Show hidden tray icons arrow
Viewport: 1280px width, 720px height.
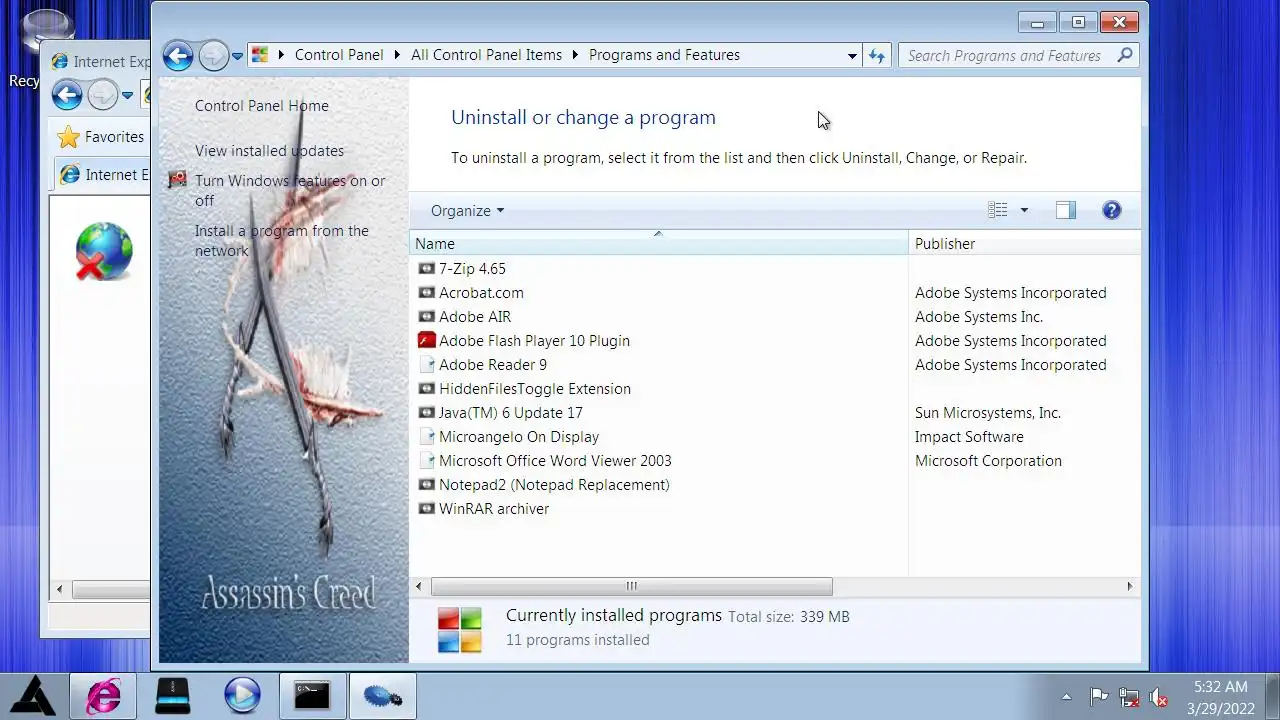[x=1066, y=697]
